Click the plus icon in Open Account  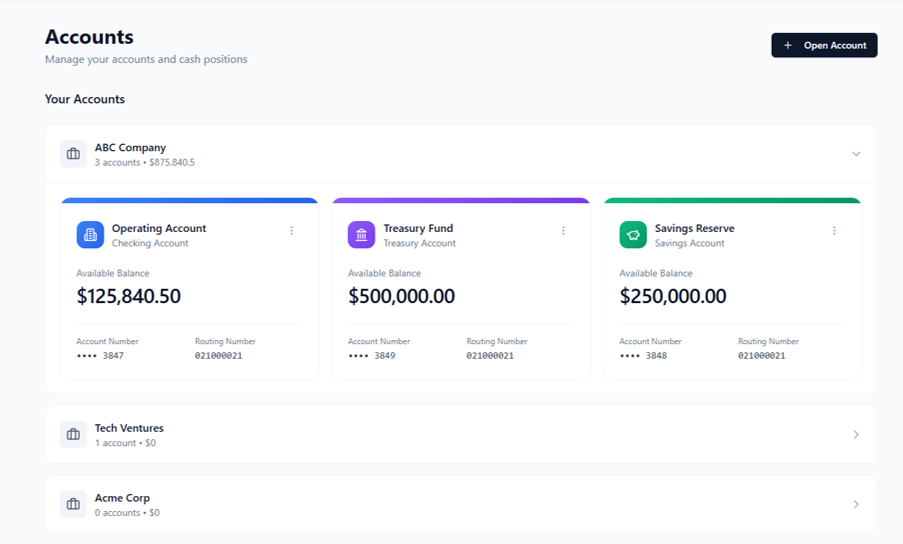coord(788,45)
